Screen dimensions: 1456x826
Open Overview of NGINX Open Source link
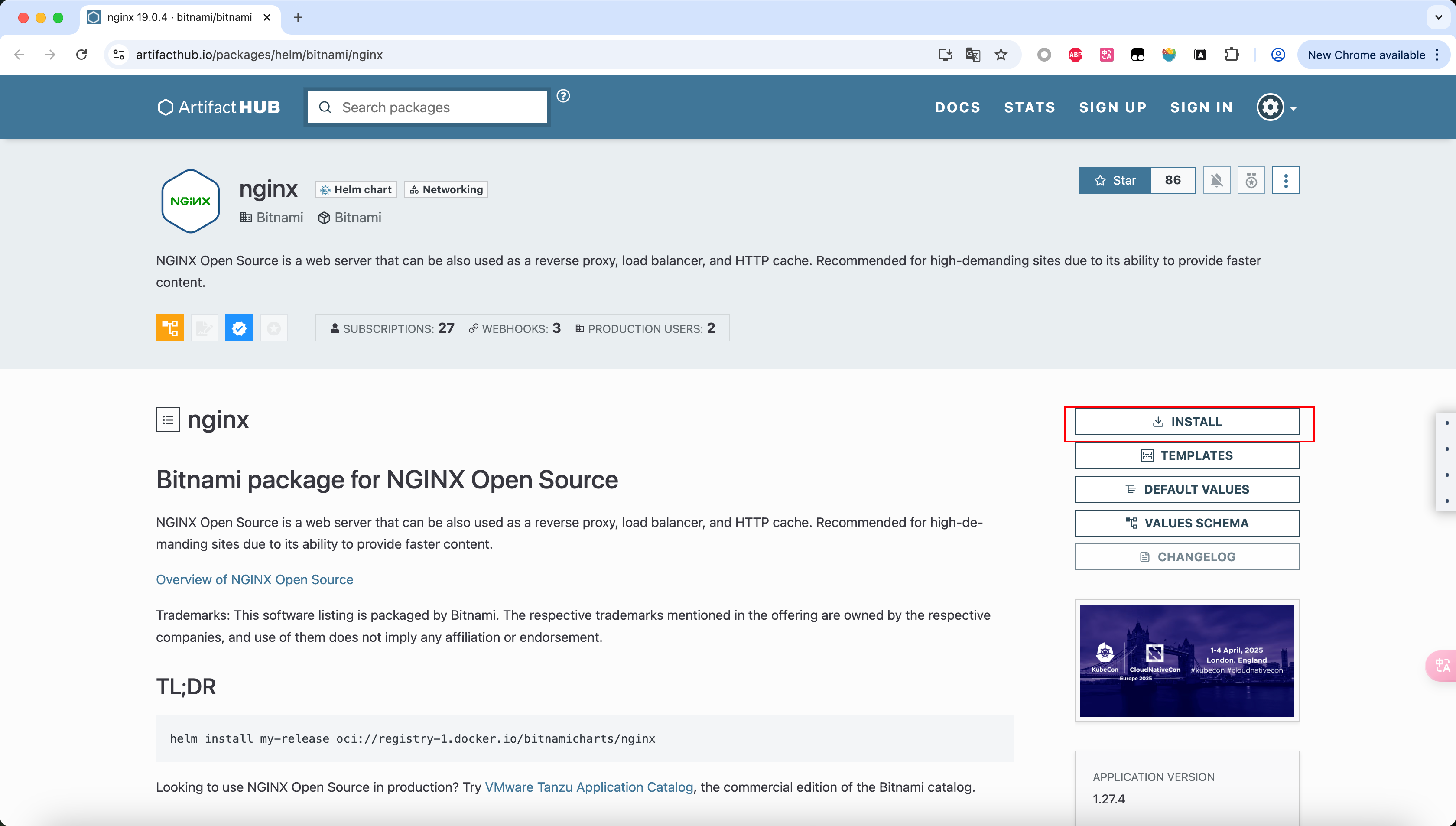pyautogui.click(x=255, y=579)
